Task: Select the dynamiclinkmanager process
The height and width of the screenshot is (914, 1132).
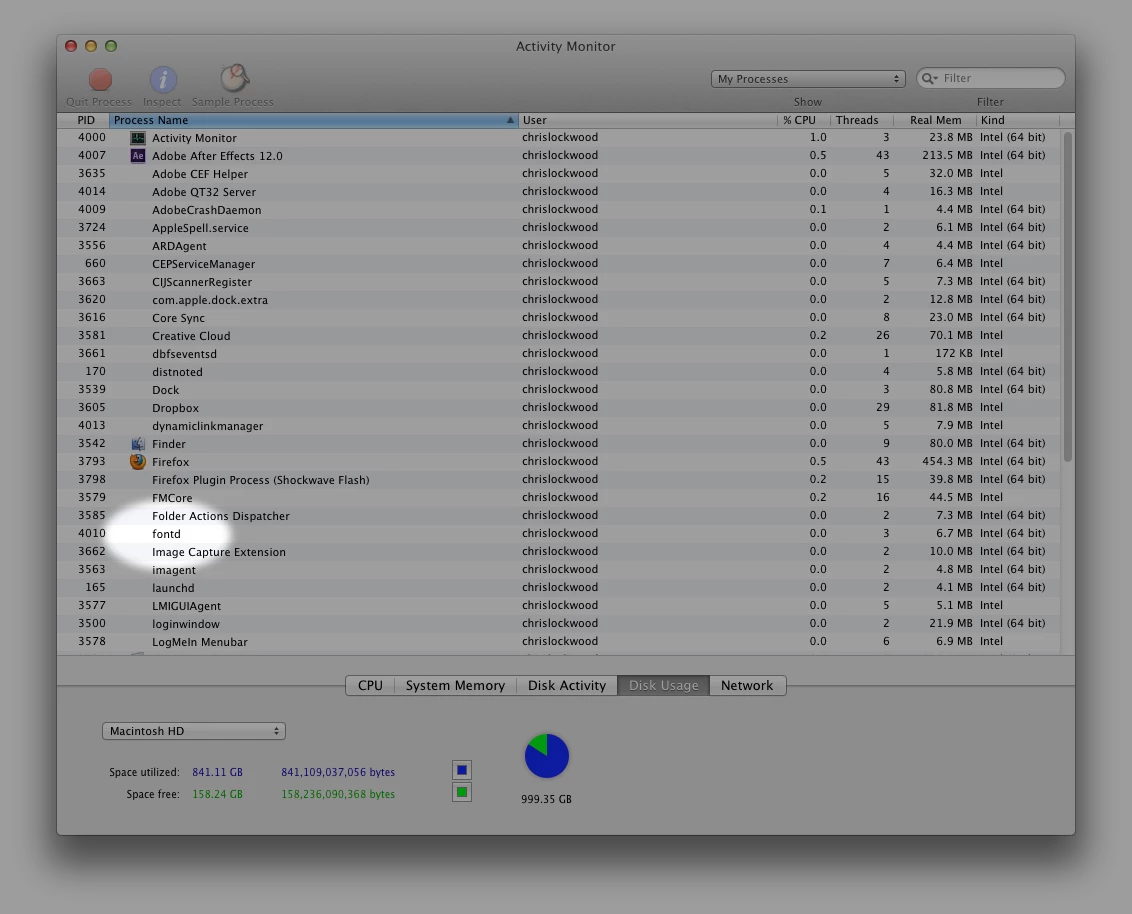Action: click(x=559, y=426)
